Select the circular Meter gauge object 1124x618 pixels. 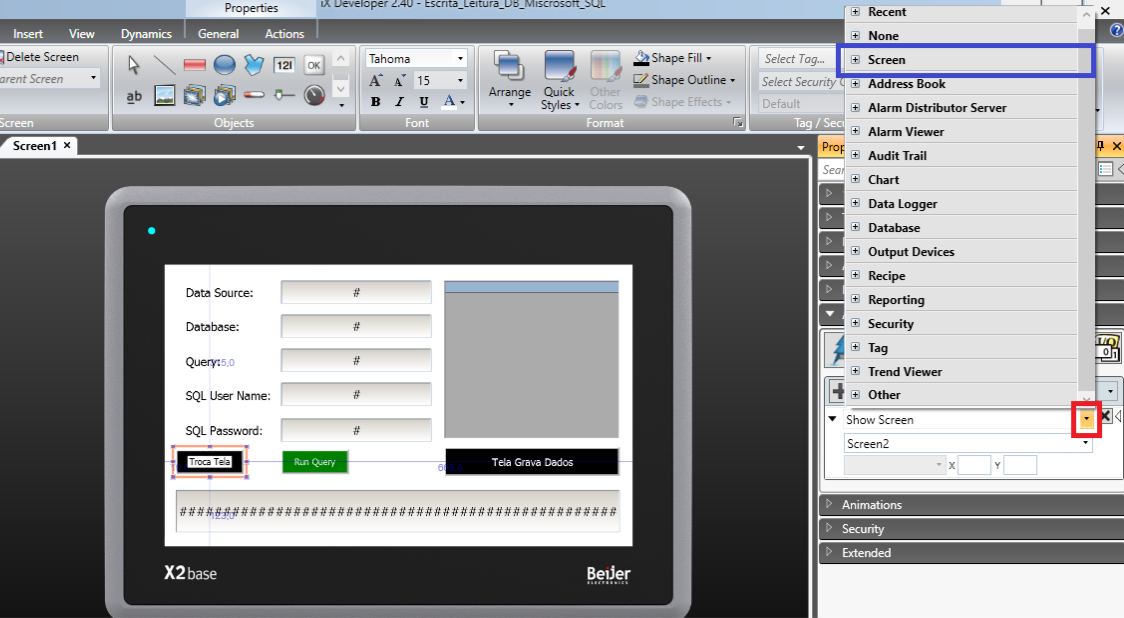[314, 95]
